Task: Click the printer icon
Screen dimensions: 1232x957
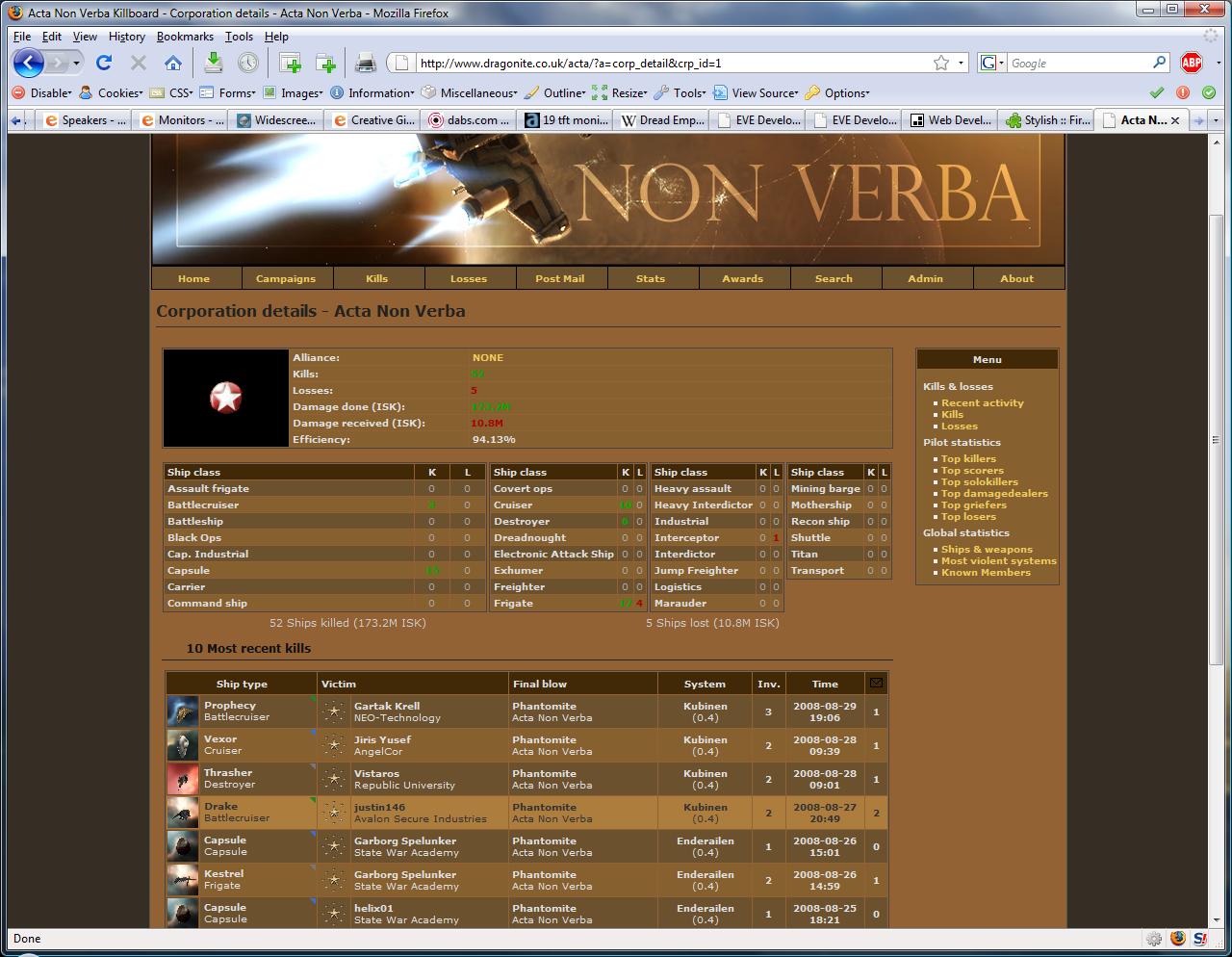Action: [366, 64]
